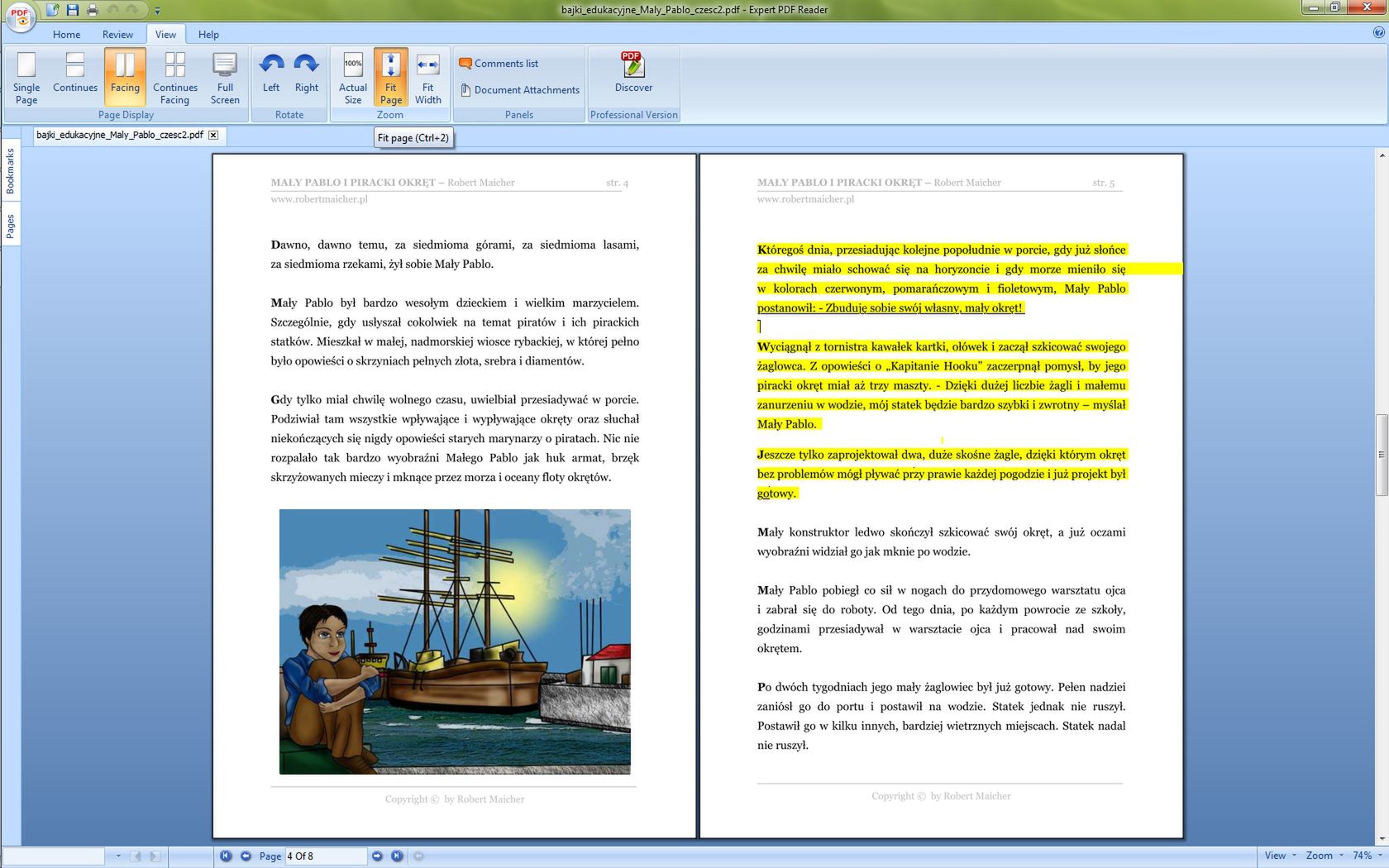Choose Continues page display mode

[x=75, y=78]
